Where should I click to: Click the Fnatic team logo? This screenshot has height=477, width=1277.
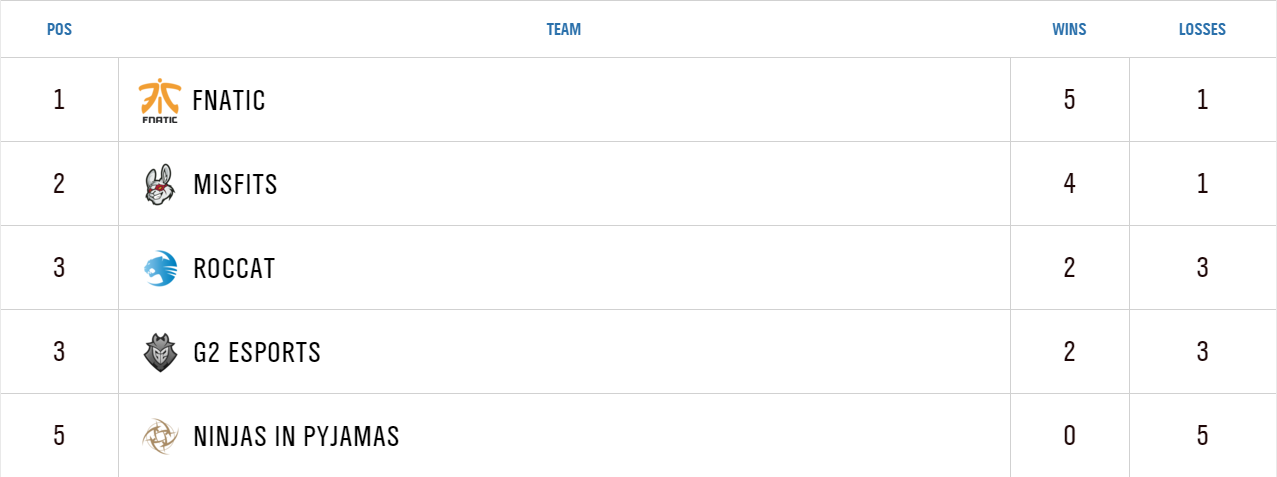pyautogui.click(x=159, y=101)
